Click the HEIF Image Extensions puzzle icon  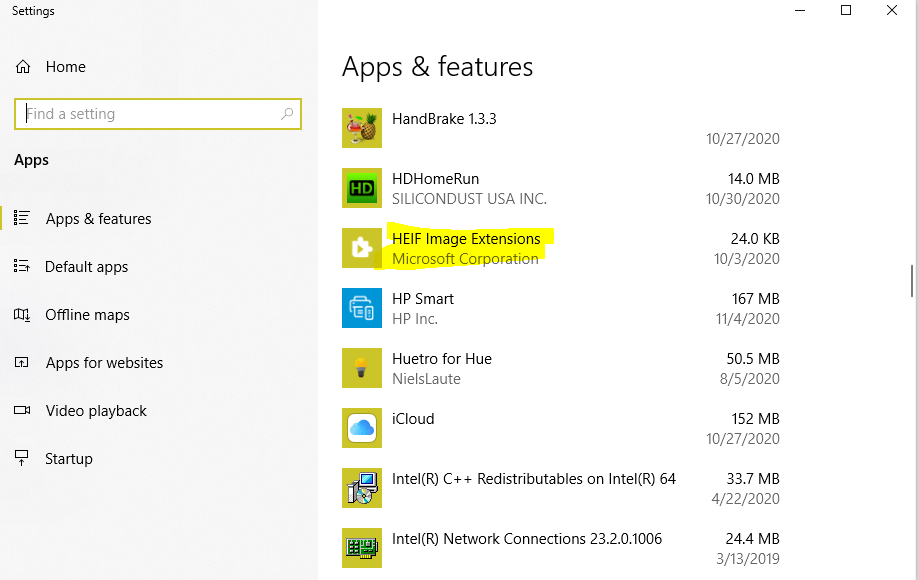[x=362, y=248]
